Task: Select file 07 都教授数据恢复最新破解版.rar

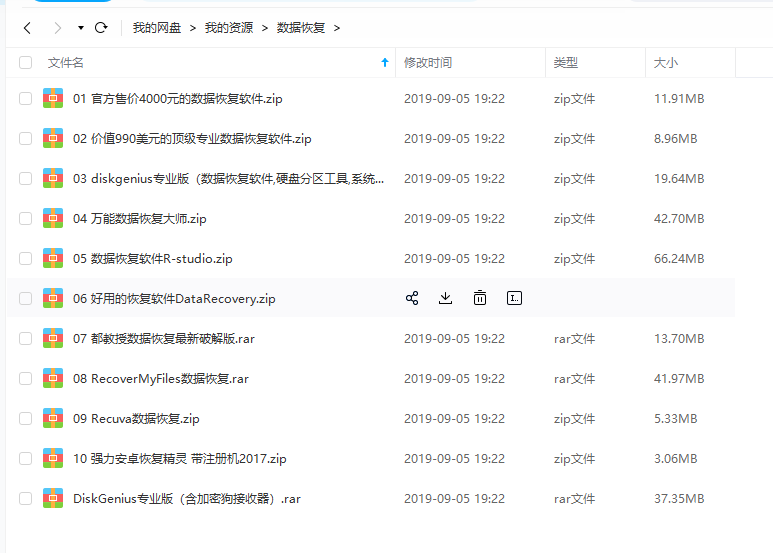Action: (x=164, y=339)
